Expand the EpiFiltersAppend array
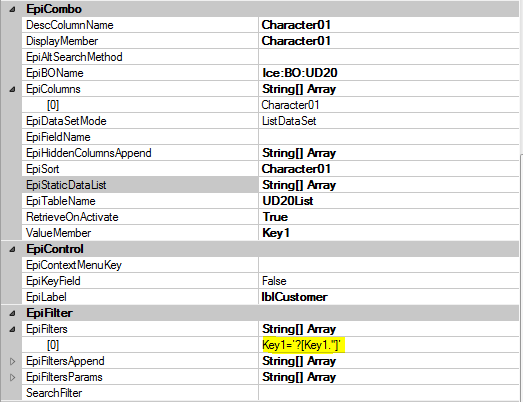Screen dimensions: 523x402 point(12,361)
